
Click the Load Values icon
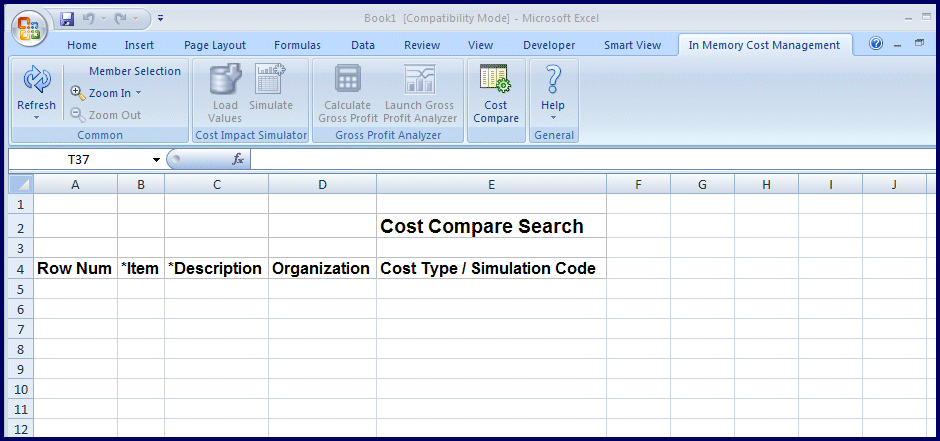click(225, 80)
